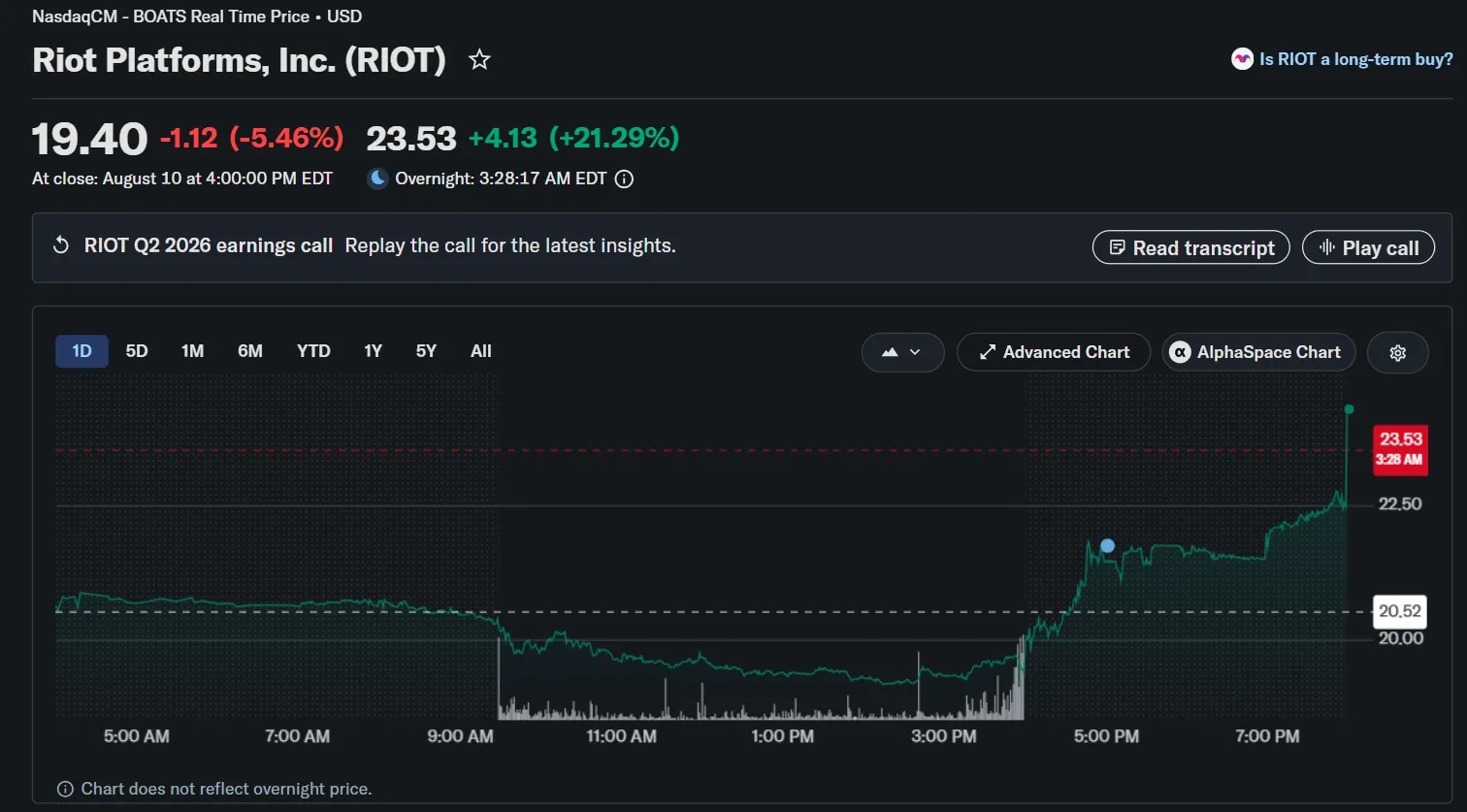Open the AlphaSpace Chart

click(1258, 352)
